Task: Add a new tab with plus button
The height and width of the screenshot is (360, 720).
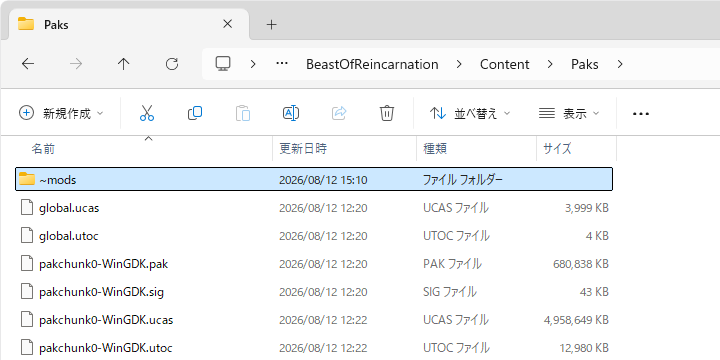Action: 272,24
